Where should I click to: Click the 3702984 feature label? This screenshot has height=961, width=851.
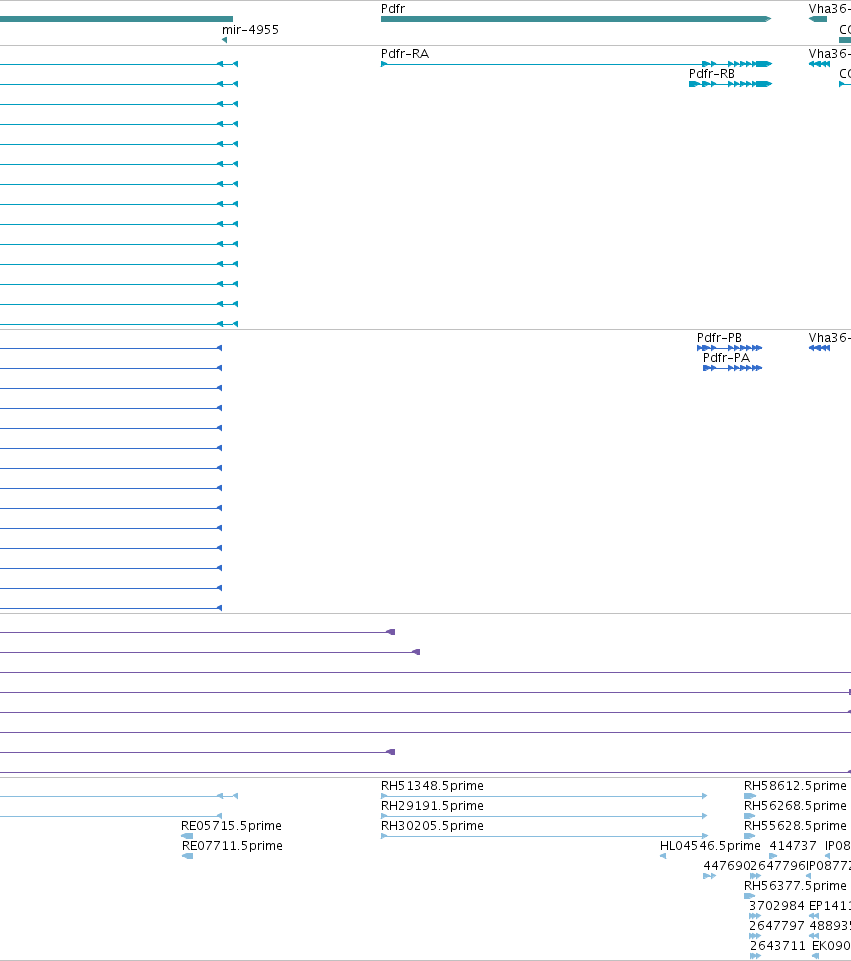tap(777, 906)
